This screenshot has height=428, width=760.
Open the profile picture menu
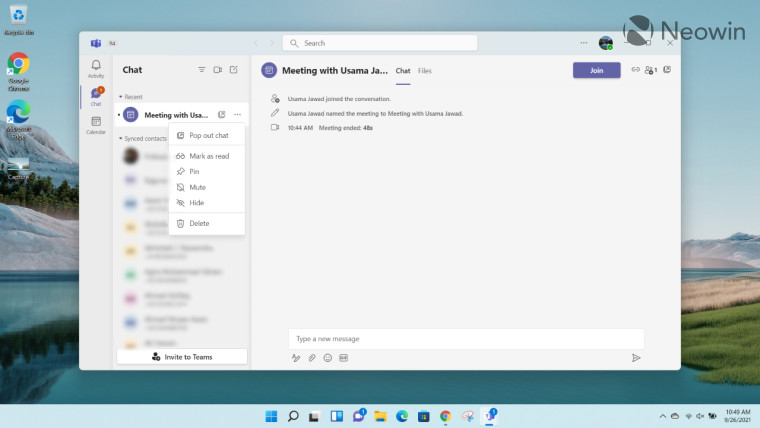click(606, 43)
